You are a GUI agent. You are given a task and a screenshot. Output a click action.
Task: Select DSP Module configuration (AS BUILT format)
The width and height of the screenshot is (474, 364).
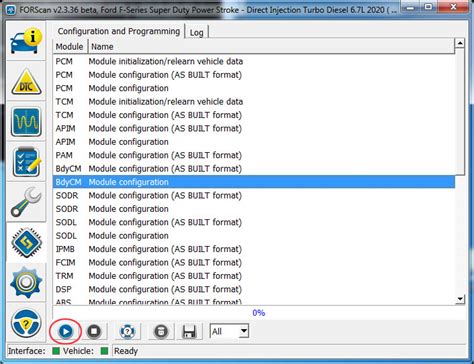[x=254, y=289]
